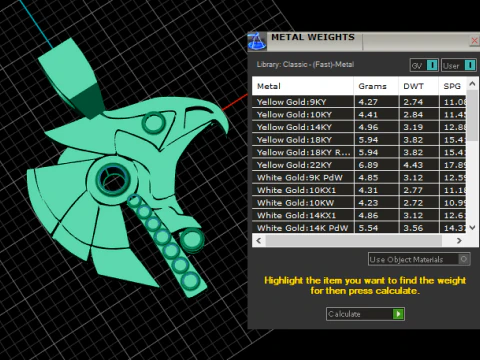Click right arrow of horizontal scrollbar

(459, 240)
